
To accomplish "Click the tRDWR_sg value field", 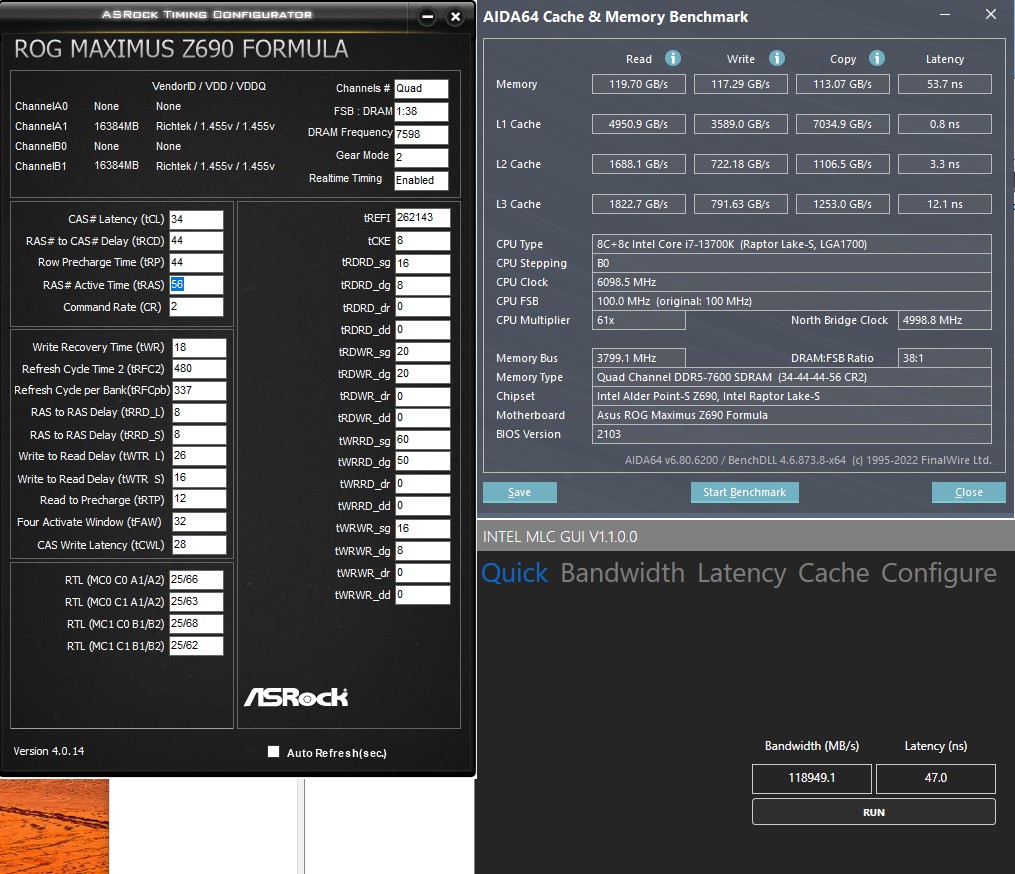I will [422, 352].
